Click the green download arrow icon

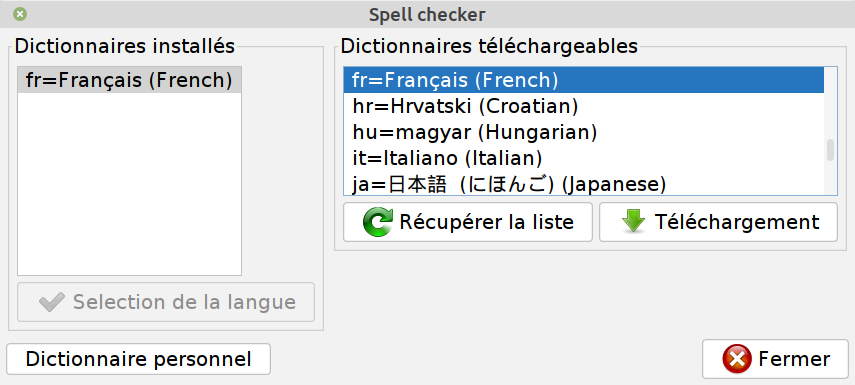pos(633,222)
